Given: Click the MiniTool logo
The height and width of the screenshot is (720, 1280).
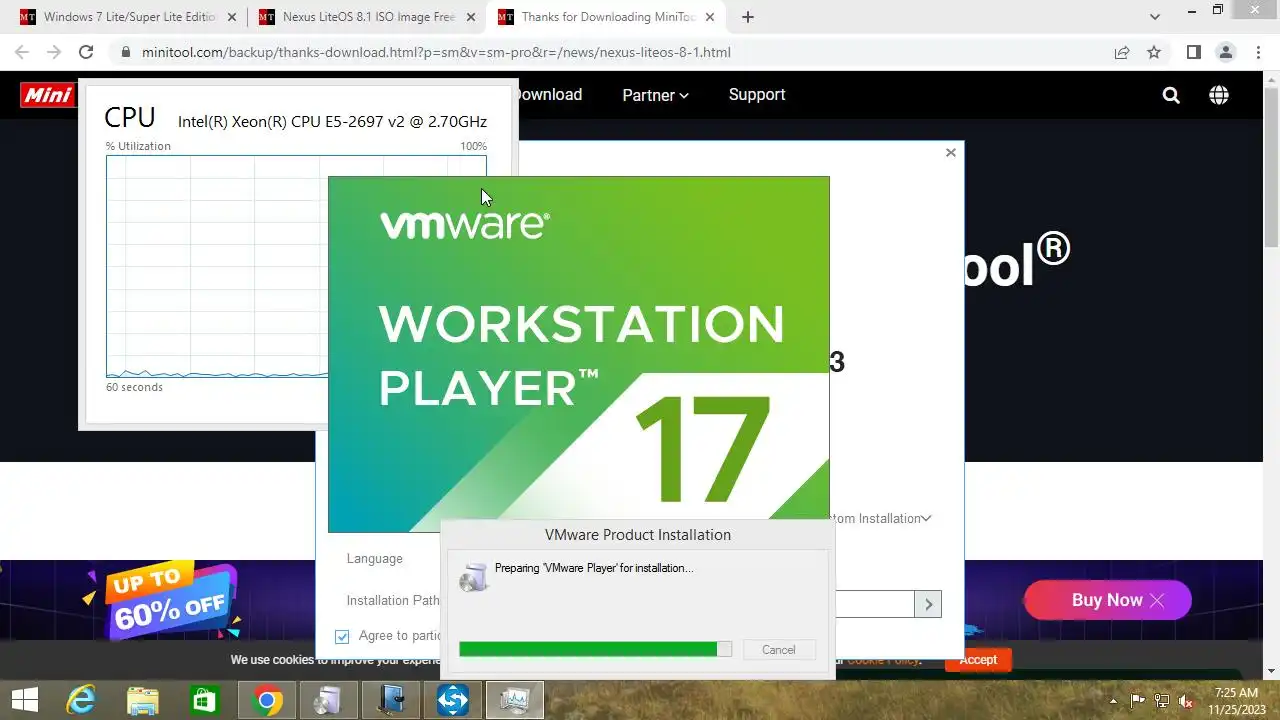Looking at the screenshot, I should point(48,95).
